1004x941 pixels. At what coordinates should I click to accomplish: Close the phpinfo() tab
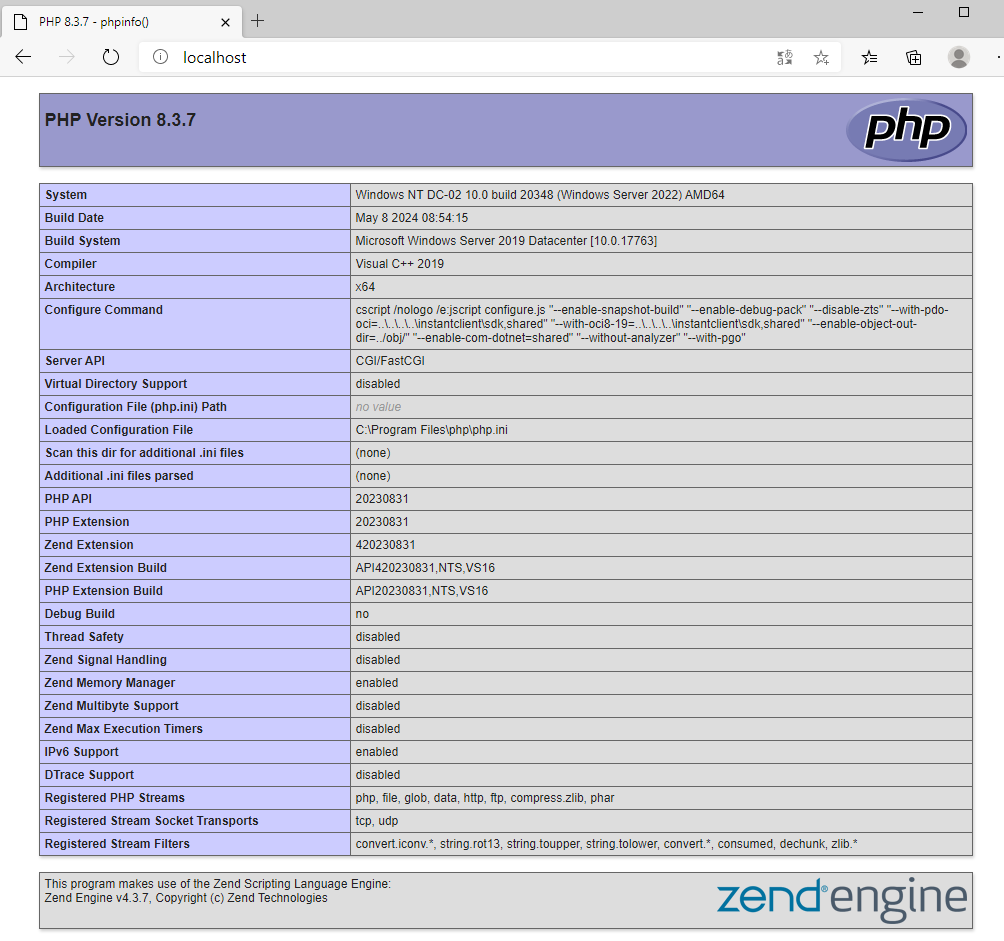tap(225, 22)
